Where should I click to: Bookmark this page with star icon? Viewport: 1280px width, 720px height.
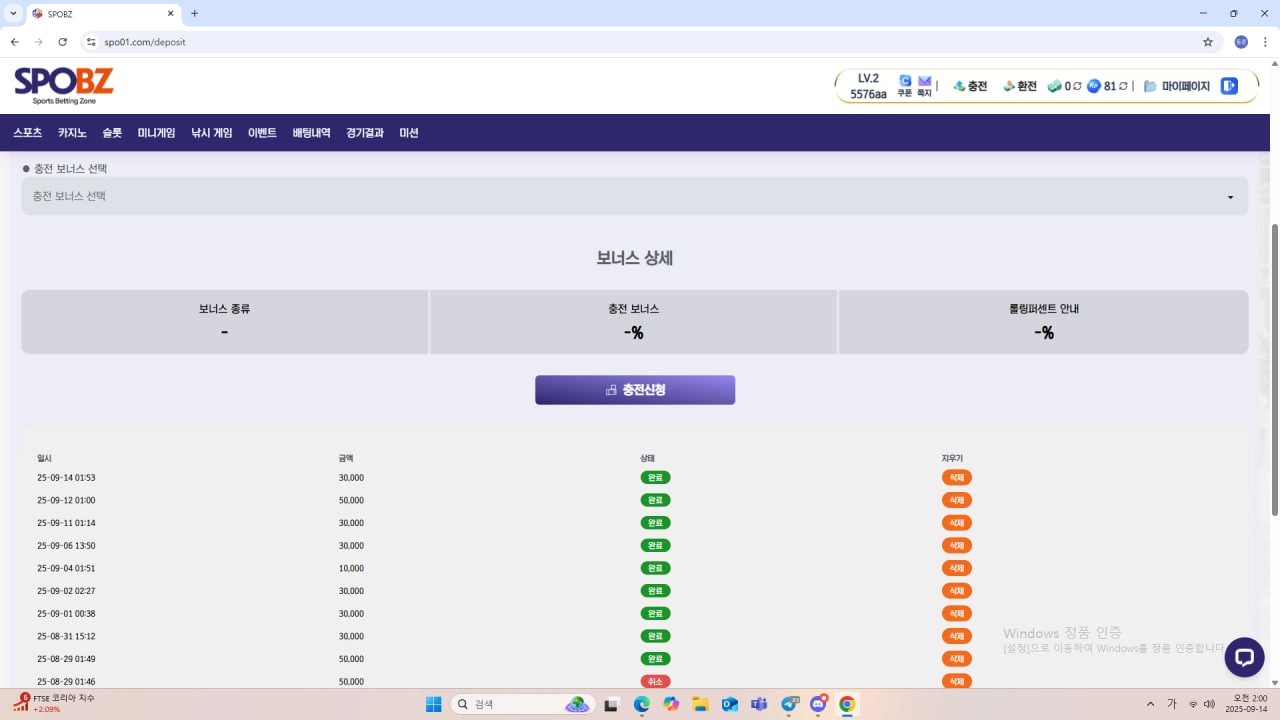1207,42
